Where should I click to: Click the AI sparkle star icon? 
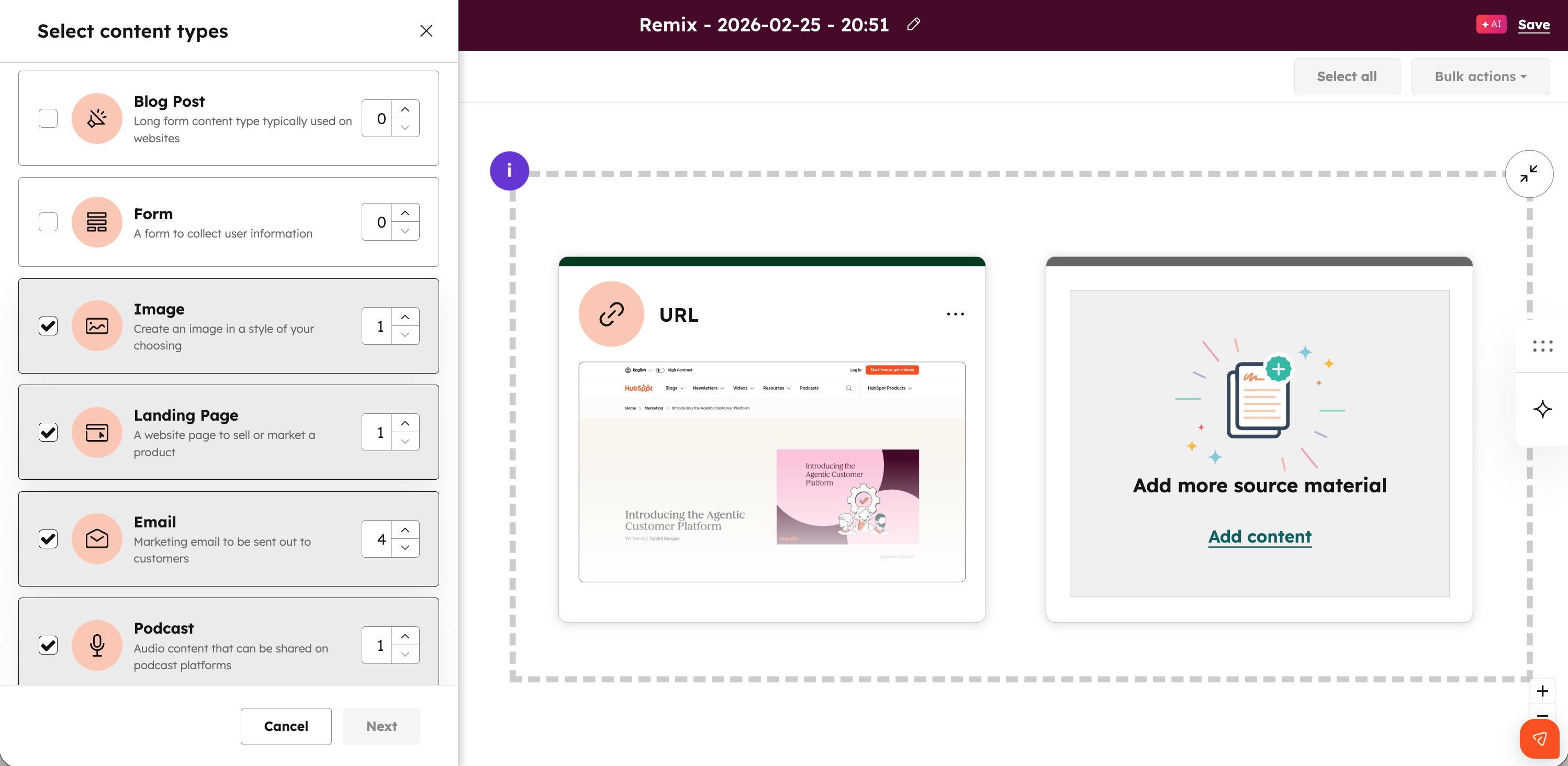1542,409
